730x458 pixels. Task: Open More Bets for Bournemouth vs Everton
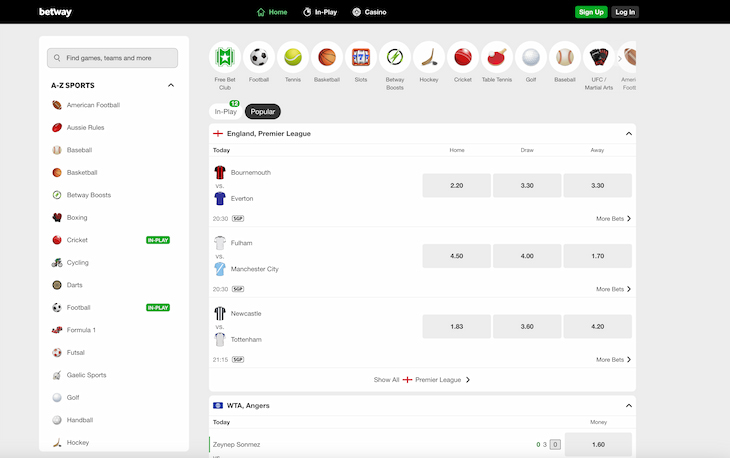click(x=613, y=218)
